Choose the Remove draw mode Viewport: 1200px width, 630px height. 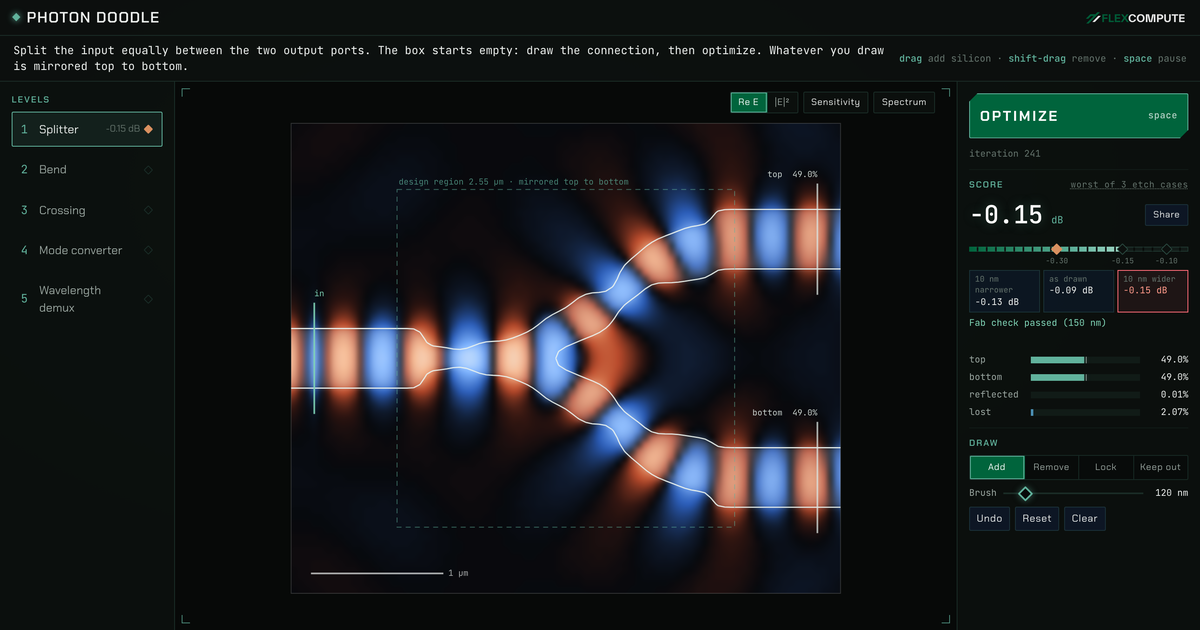pos(1051,467)
